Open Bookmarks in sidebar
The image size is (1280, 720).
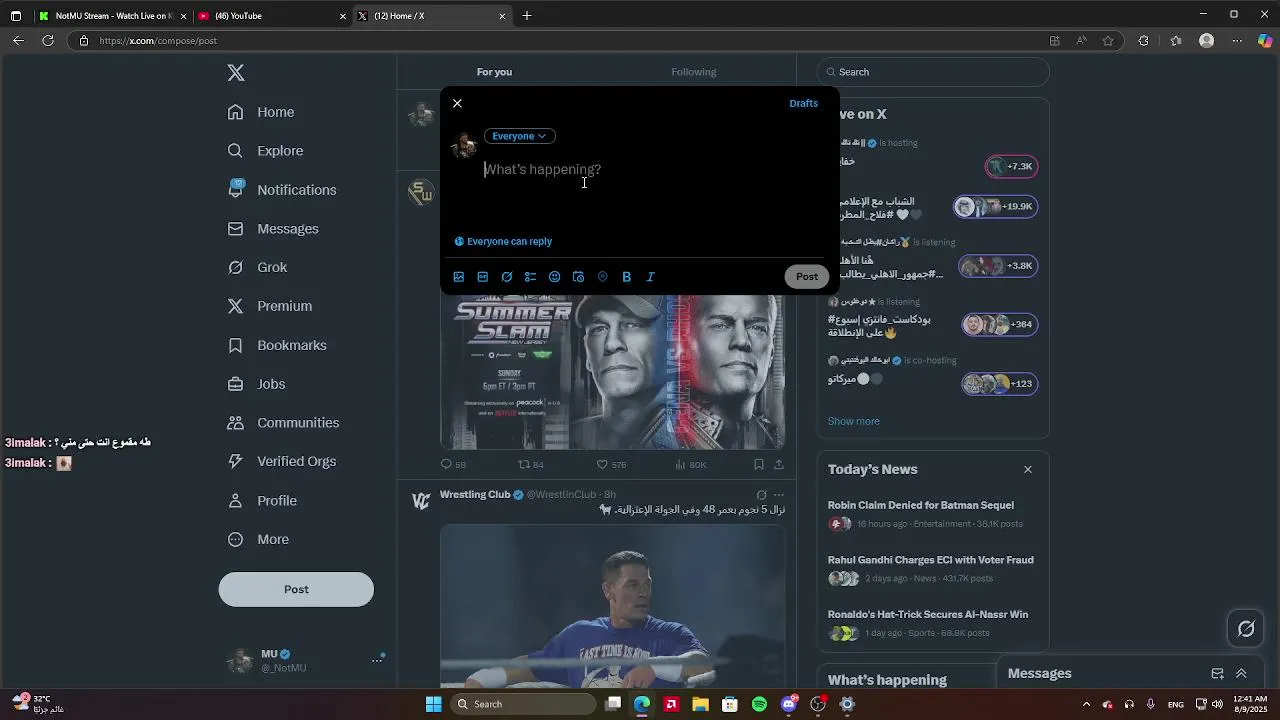[x=277, y=345]
